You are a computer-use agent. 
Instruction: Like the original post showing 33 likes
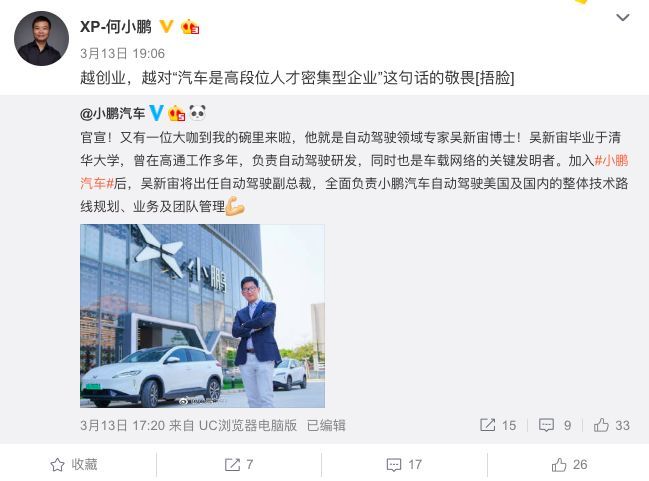612,425
